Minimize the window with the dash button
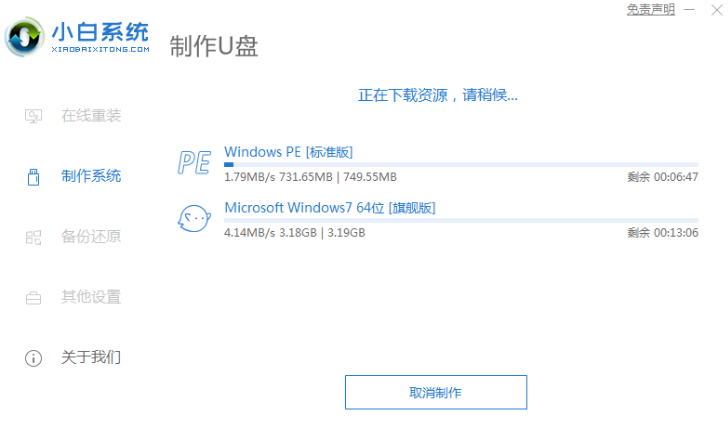 pos(689,9)
